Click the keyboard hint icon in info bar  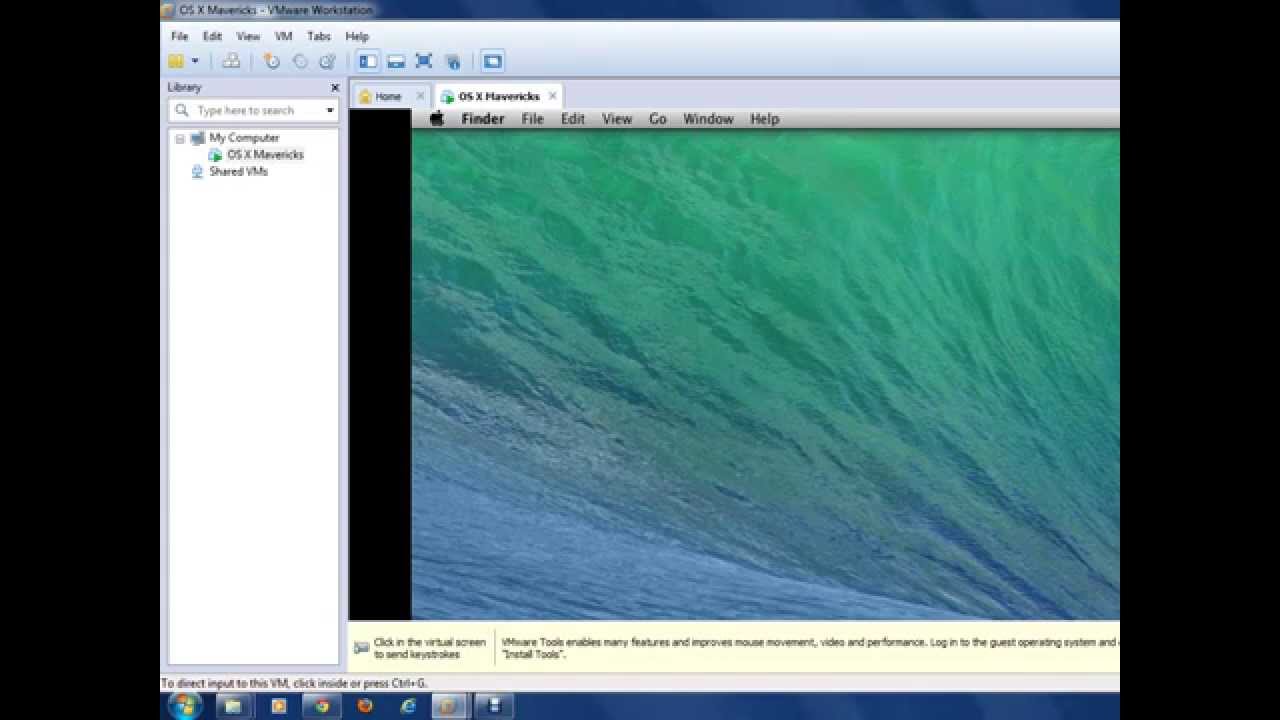361,648
